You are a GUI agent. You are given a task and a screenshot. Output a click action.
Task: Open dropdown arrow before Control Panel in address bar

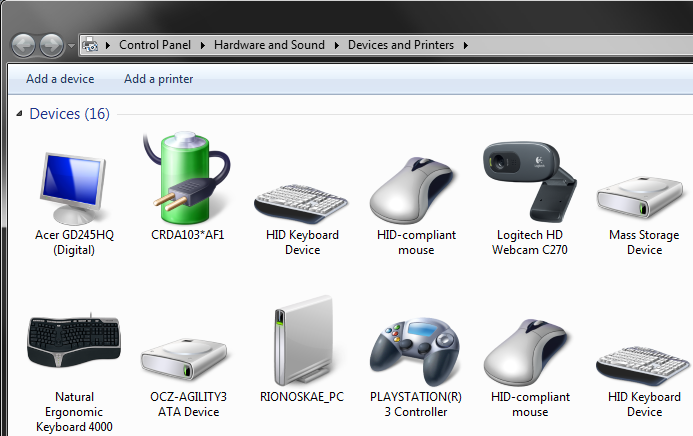click(107, 45)
